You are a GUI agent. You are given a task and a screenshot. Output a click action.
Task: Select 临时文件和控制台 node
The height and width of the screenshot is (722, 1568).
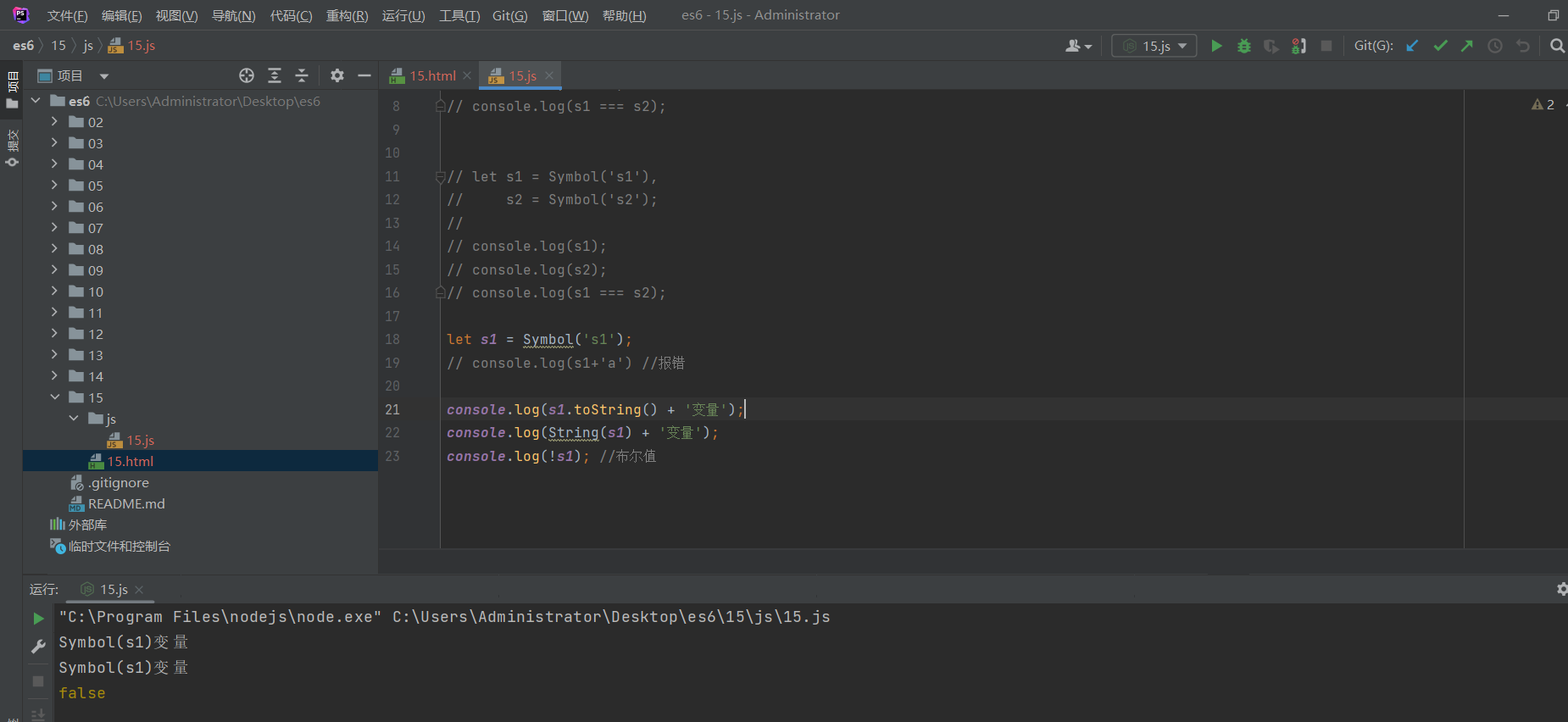tap(110, 547)
